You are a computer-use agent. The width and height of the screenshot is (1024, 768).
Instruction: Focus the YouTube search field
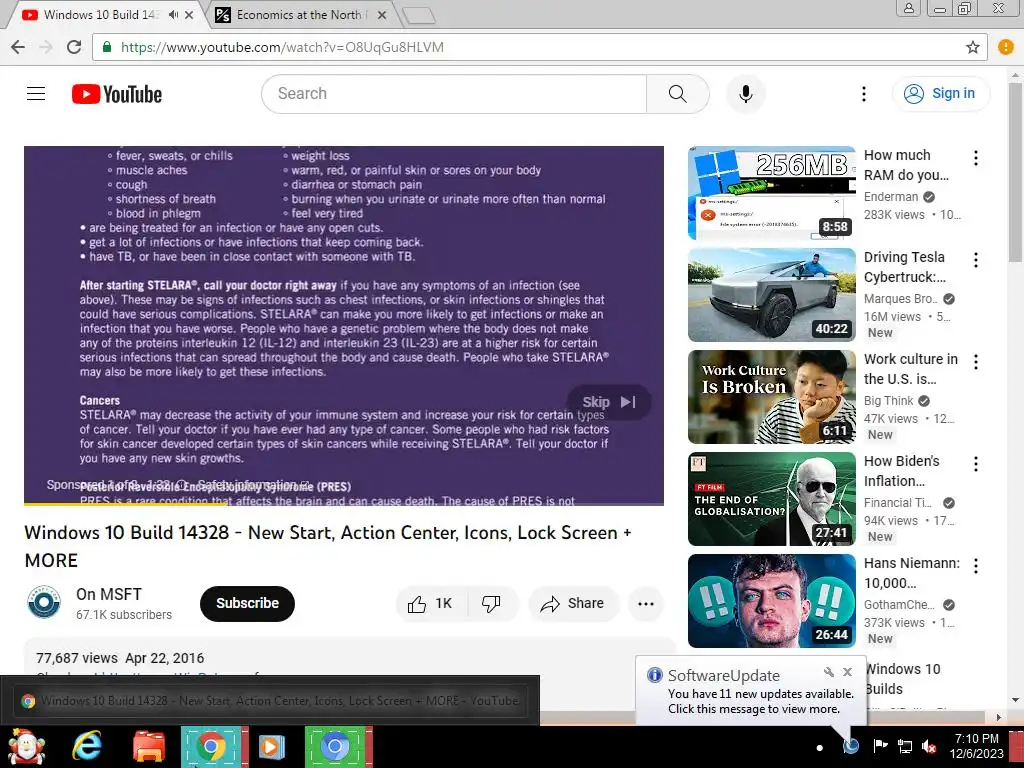coord(454,94)
